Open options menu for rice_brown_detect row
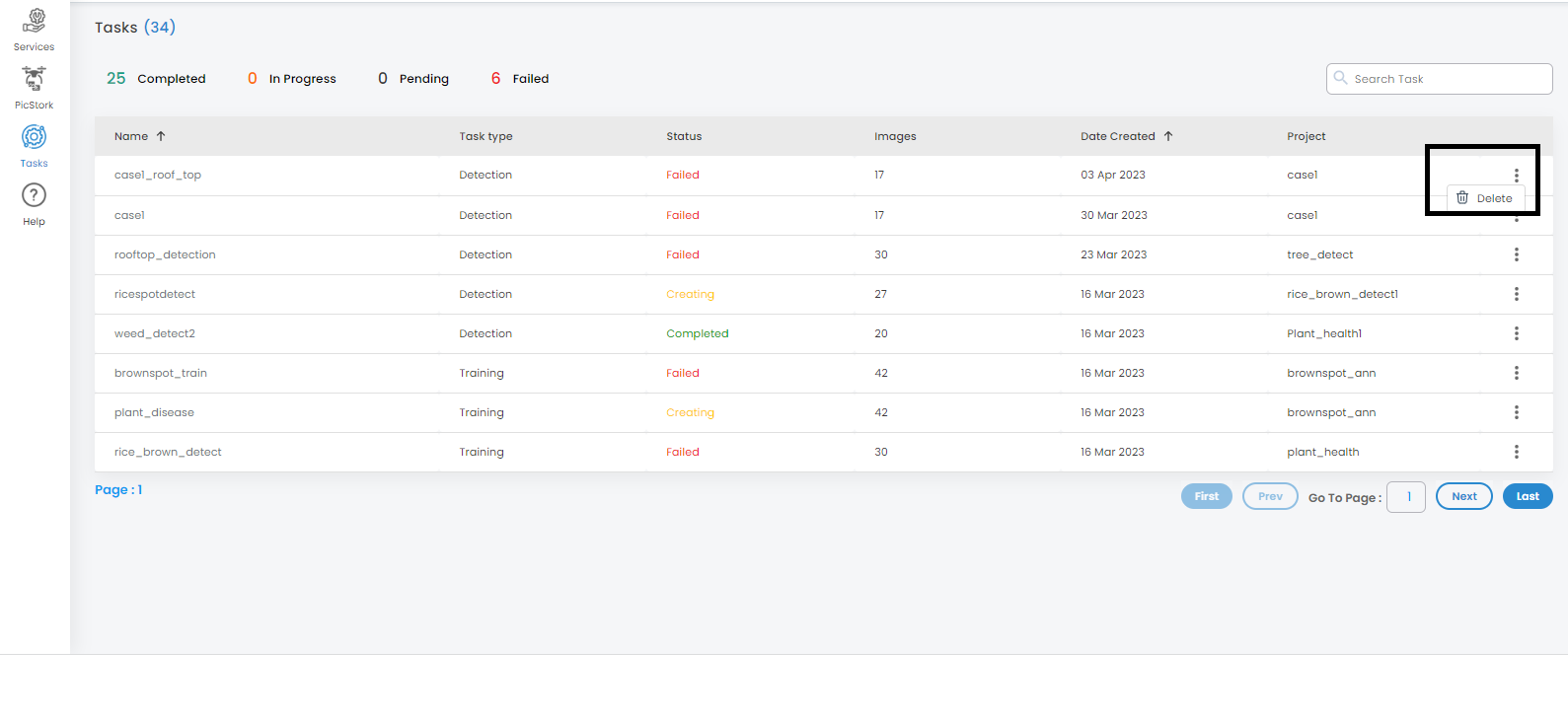 click(x=1516, y=452)
